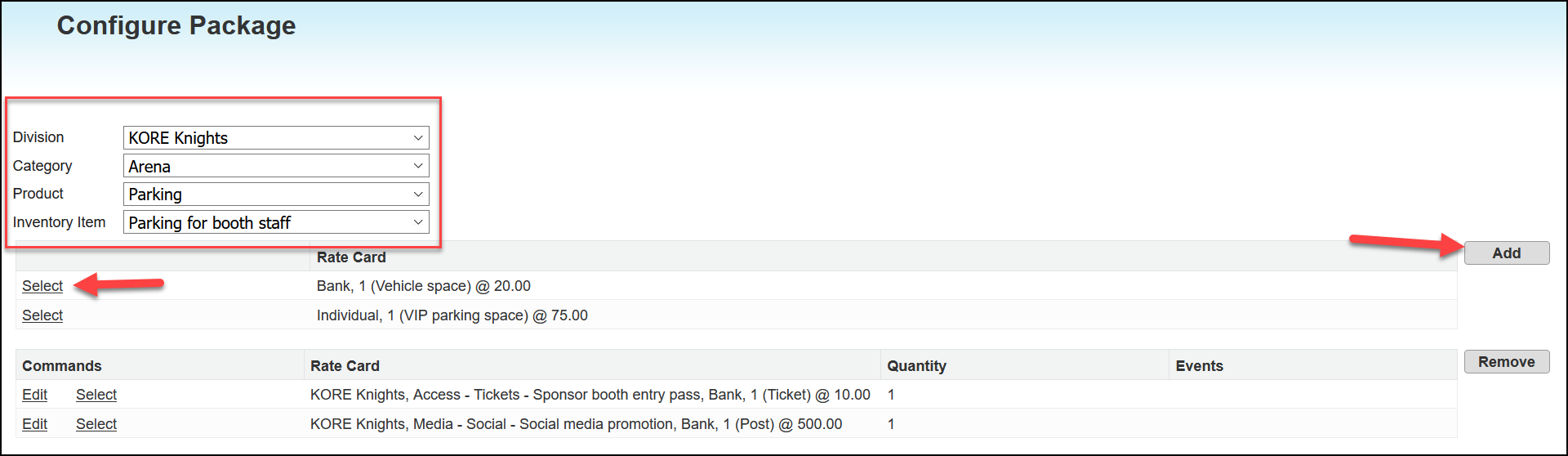Click the Remove button
This screenshot has width=1568, height=456.
point(1506,362)
